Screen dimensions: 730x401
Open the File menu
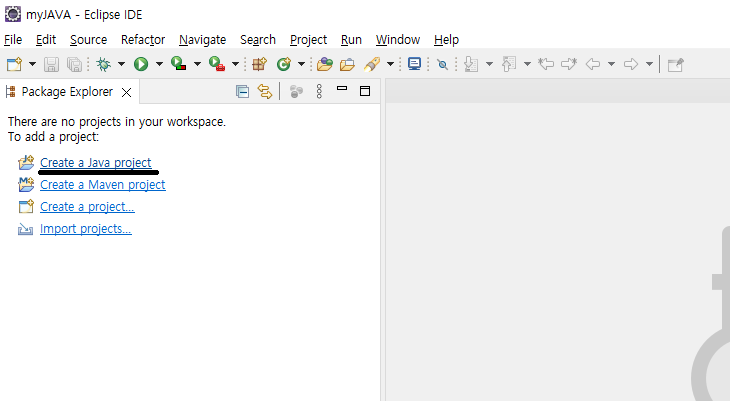13,40
